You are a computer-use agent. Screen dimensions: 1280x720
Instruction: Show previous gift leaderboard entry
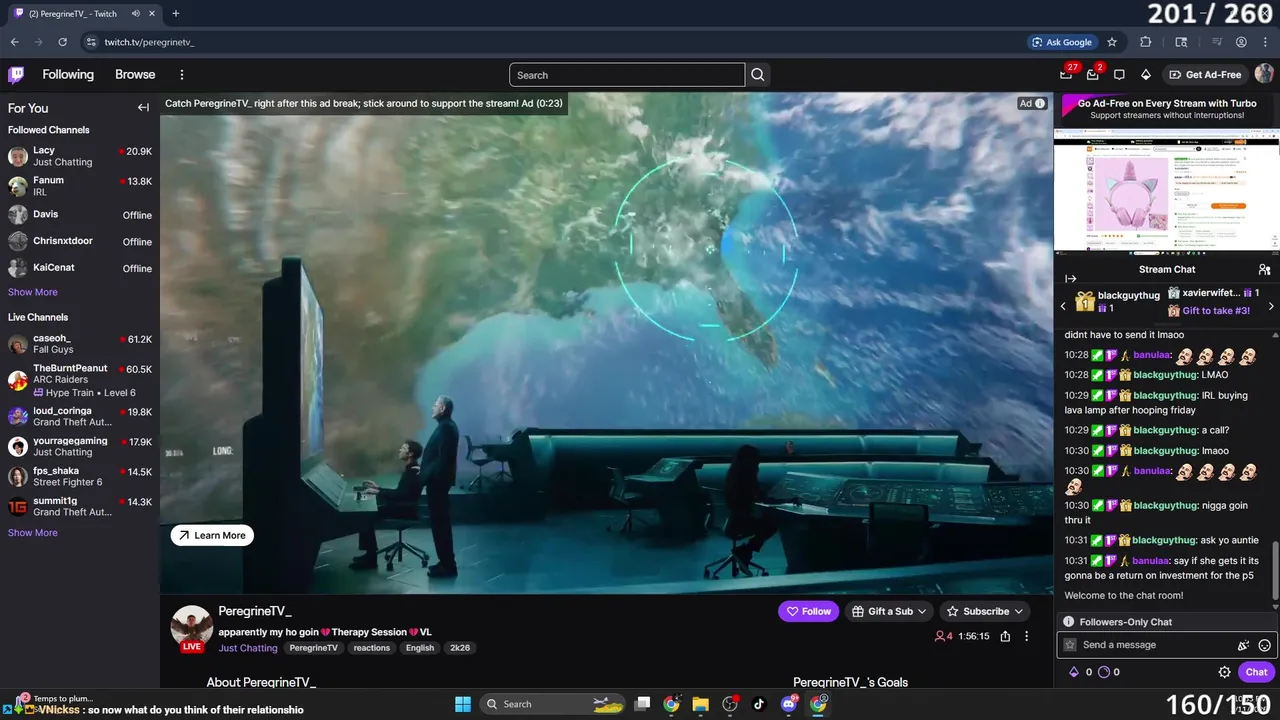[x=1063, y=306]
